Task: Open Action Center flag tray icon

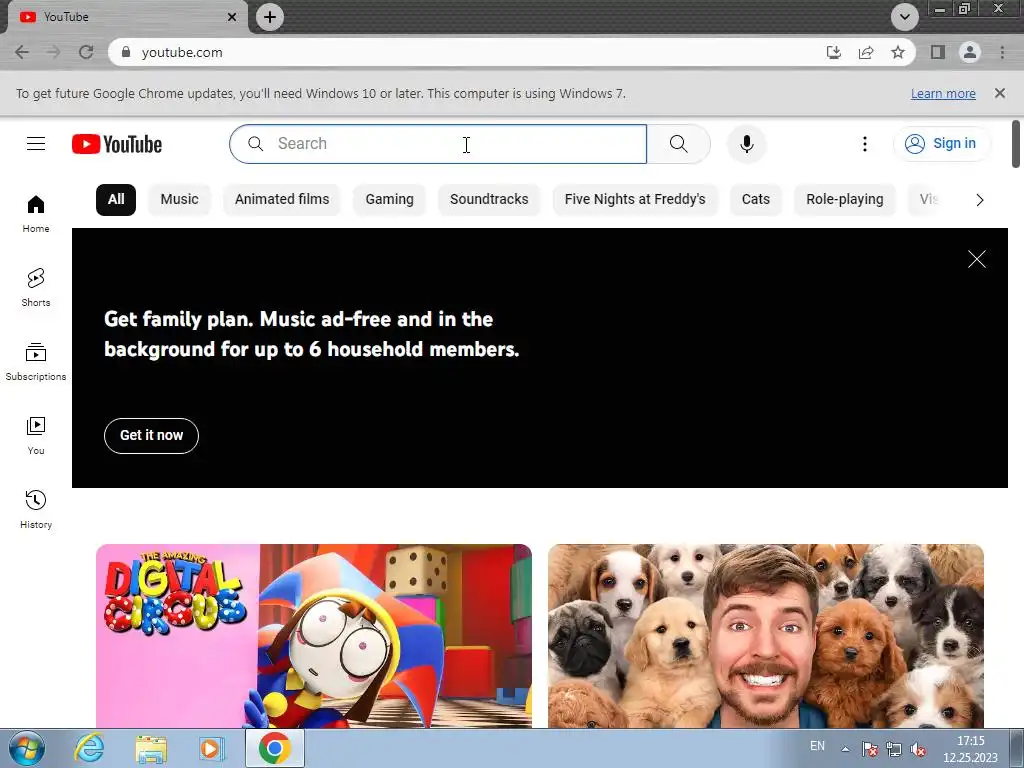Action: [870, 749]
